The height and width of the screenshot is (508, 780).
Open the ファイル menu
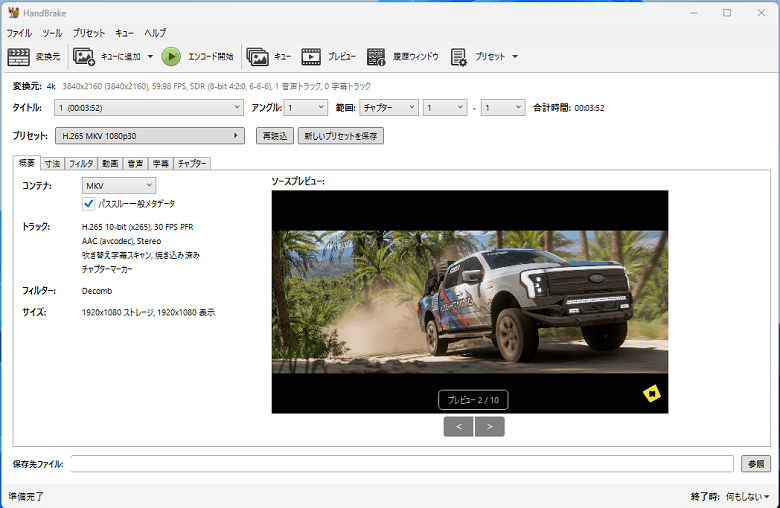19,33
